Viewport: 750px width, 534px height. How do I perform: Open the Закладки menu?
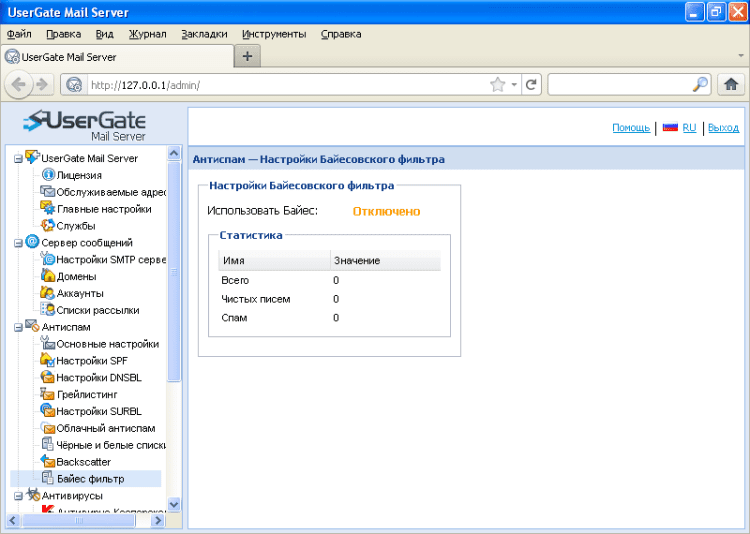pos(204,34)
